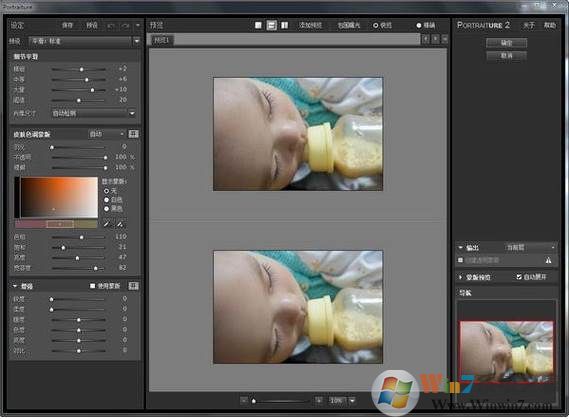Select the first preview tab
The width and height of the screenshot is (569, 419).
[162, 40]
